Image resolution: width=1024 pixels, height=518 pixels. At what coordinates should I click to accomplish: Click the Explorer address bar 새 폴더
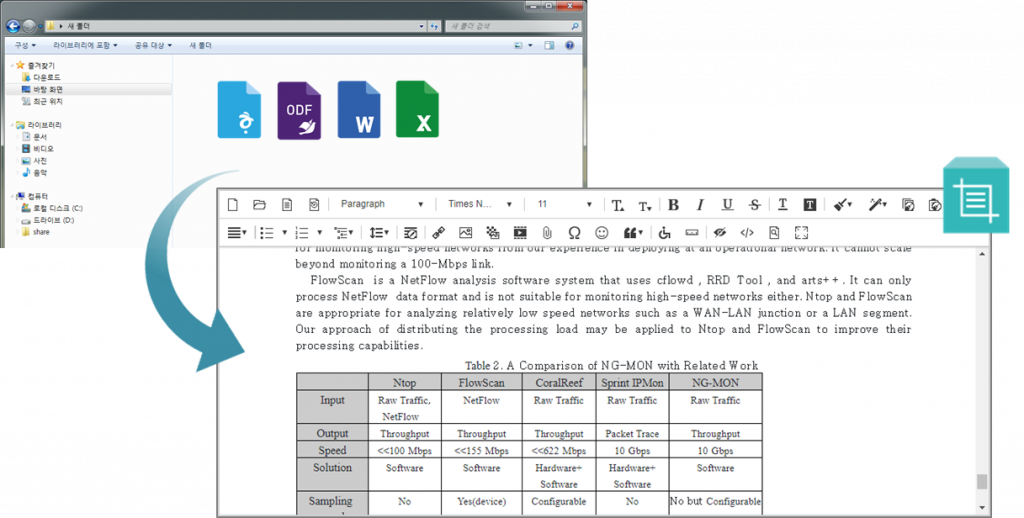point(235,26)
